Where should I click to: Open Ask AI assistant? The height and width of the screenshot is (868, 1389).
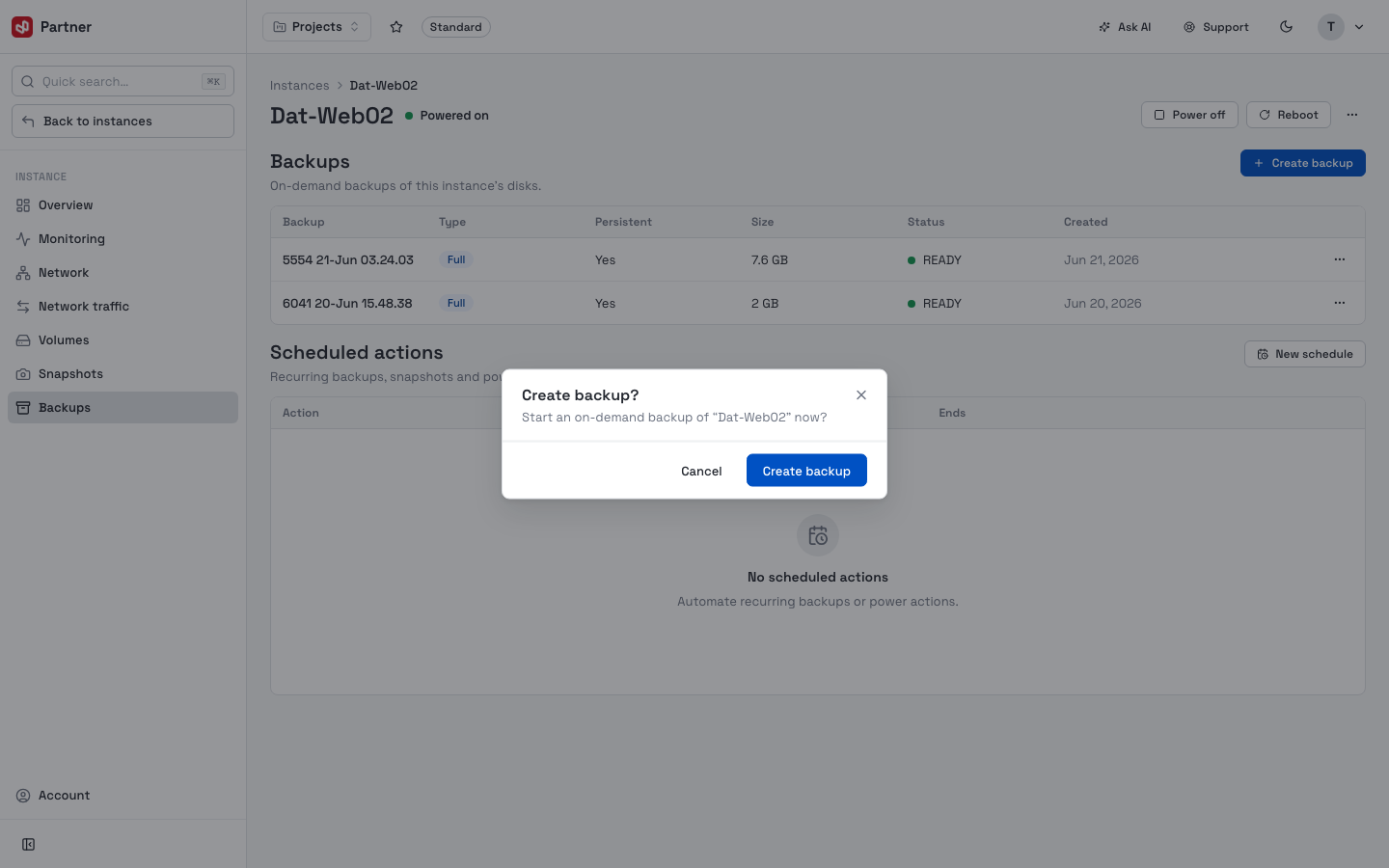[x=1125, y=27]
